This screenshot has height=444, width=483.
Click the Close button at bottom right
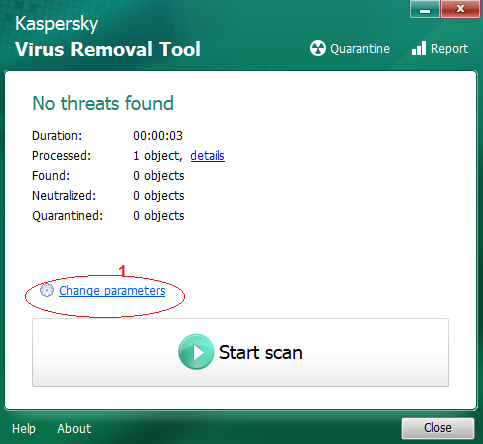[438, 428]
